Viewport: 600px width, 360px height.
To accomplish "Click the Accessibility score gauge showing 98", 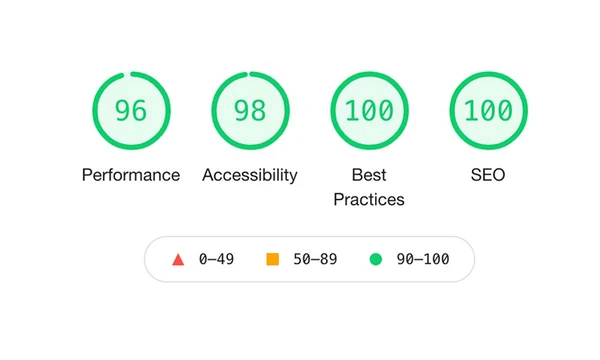I will [250, 111].
